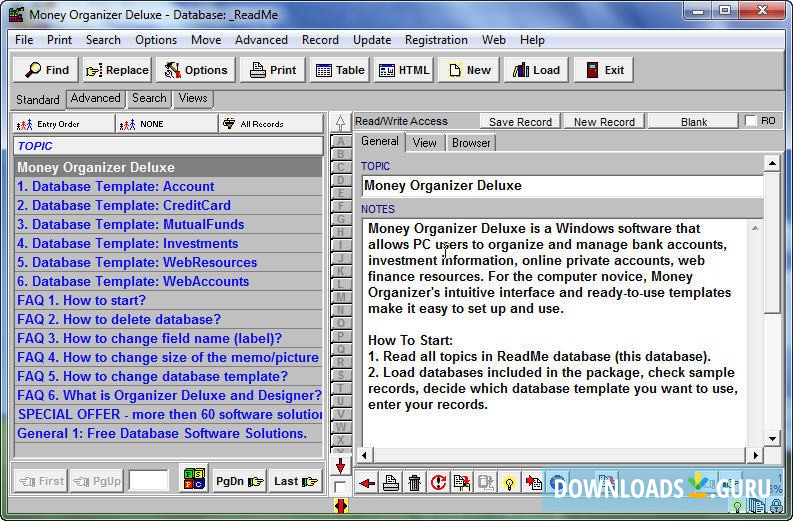Open the Search menu
793x521 pixels.
click(x=103, y=40)
